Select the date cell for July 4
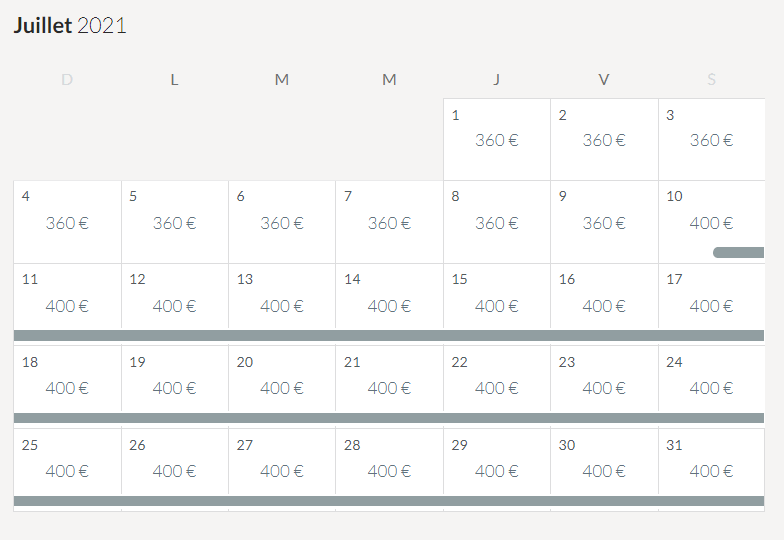The height and width of the screenshot is (540, 784). (x=67, y=221)
